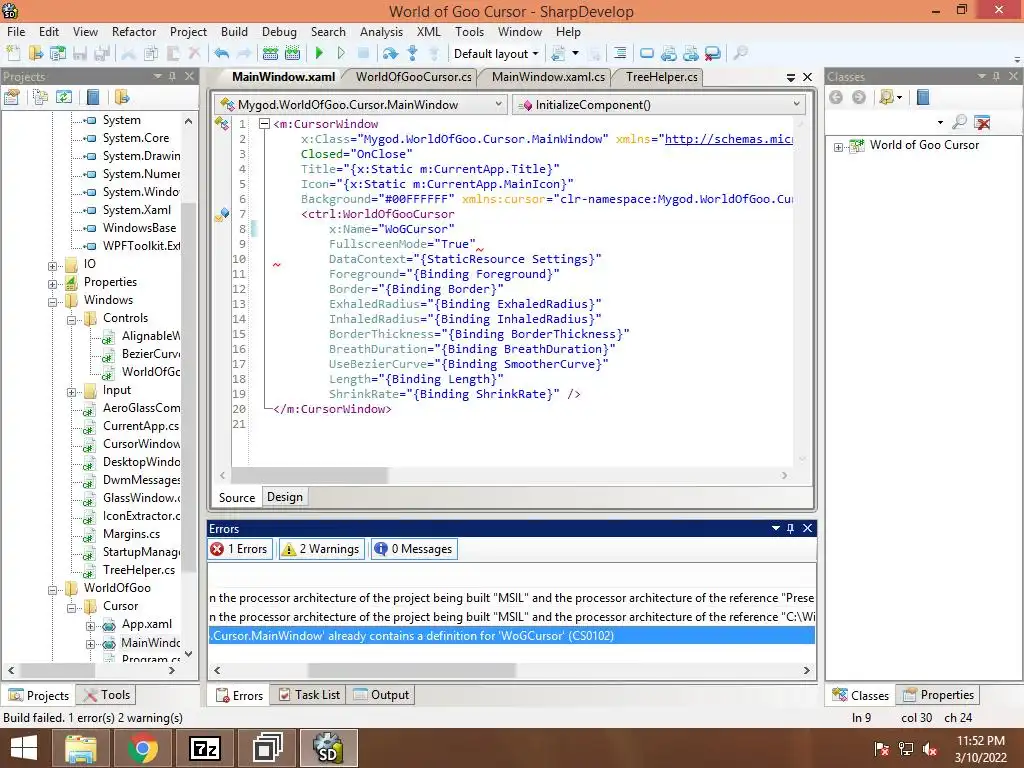Open the 7-Zip taskbar icon
1024x768 pixels.
point(204,748)
